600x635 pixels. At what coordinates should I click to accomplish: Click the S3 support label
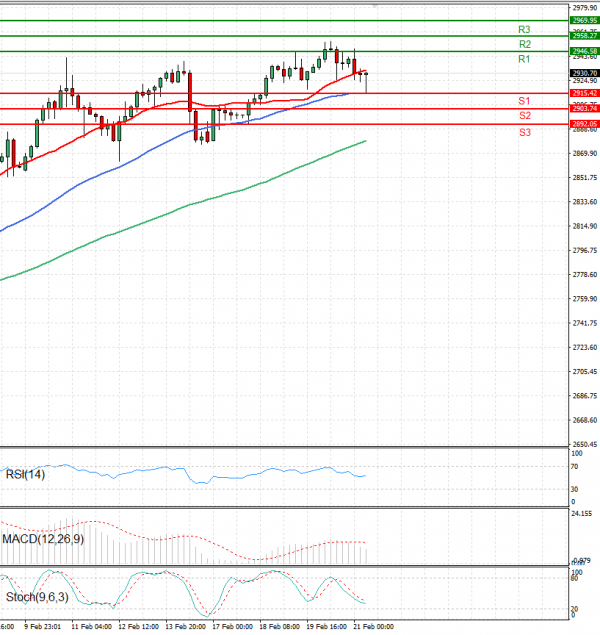[525, 132]
